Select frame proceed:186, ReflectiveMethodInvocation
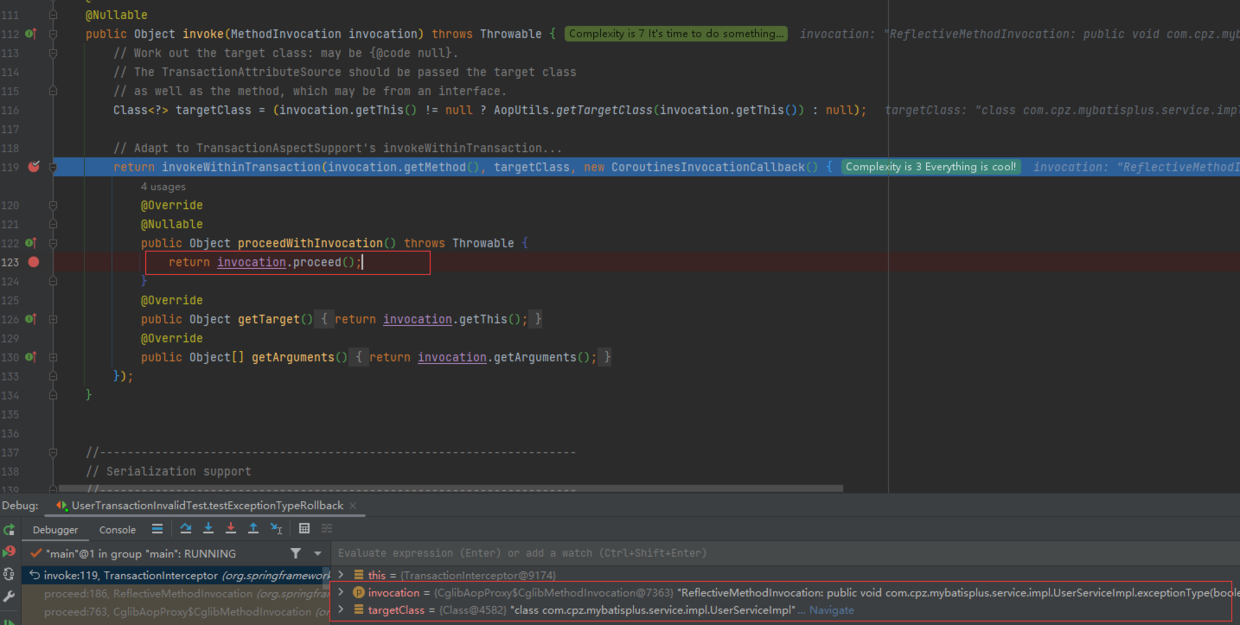Screen dimensions: 1240x625 [x=176, y=593]
